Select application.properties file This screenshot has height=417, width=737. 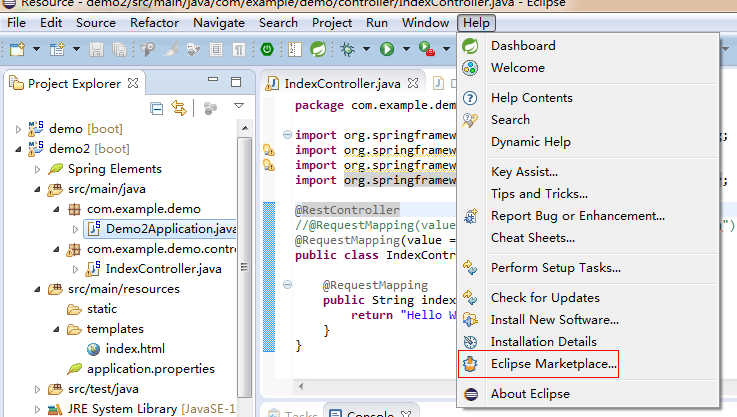click(150, 369)
